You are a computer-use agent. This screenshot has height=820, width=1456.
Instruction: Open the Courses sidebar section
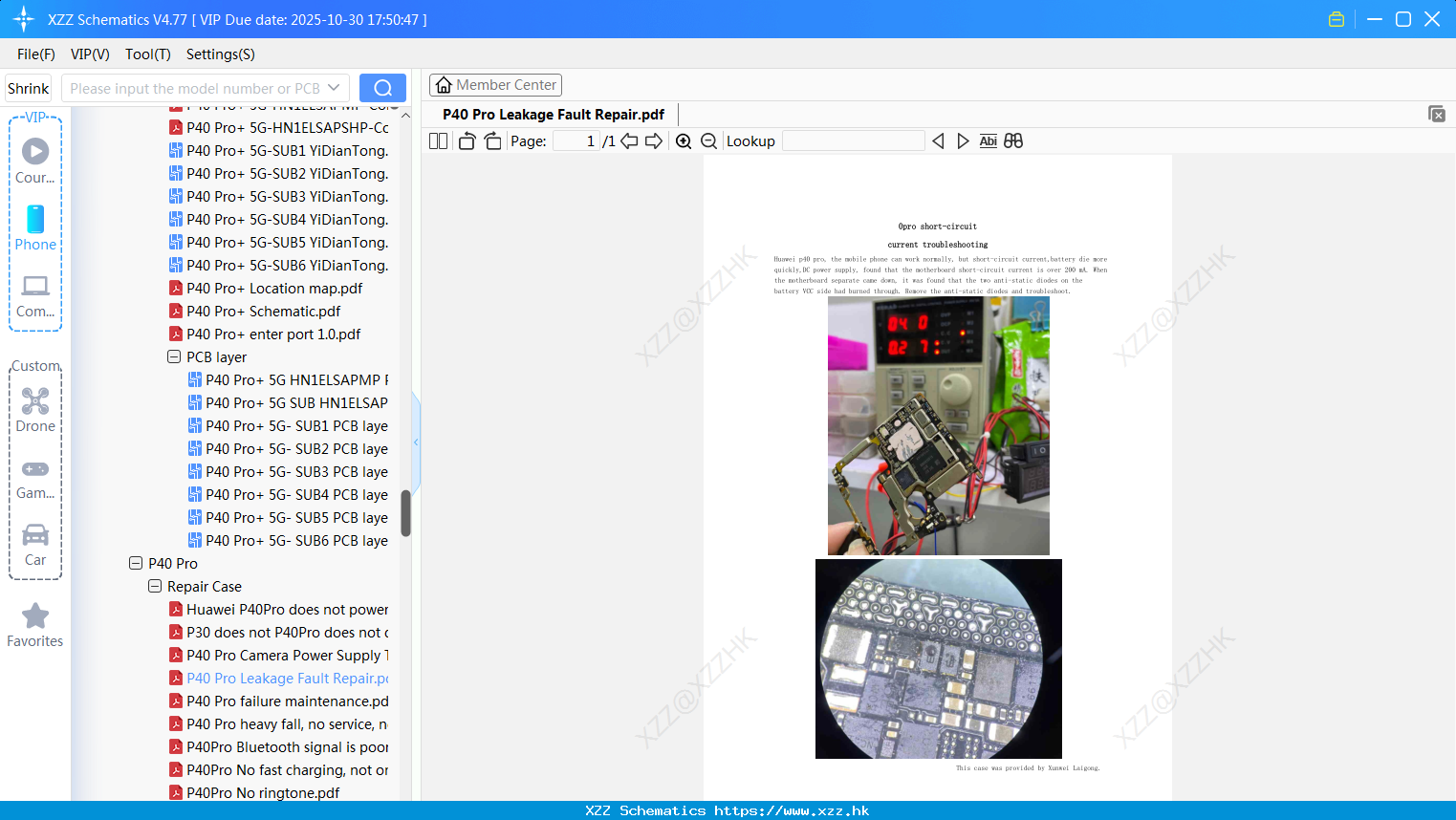click(35, 161)
